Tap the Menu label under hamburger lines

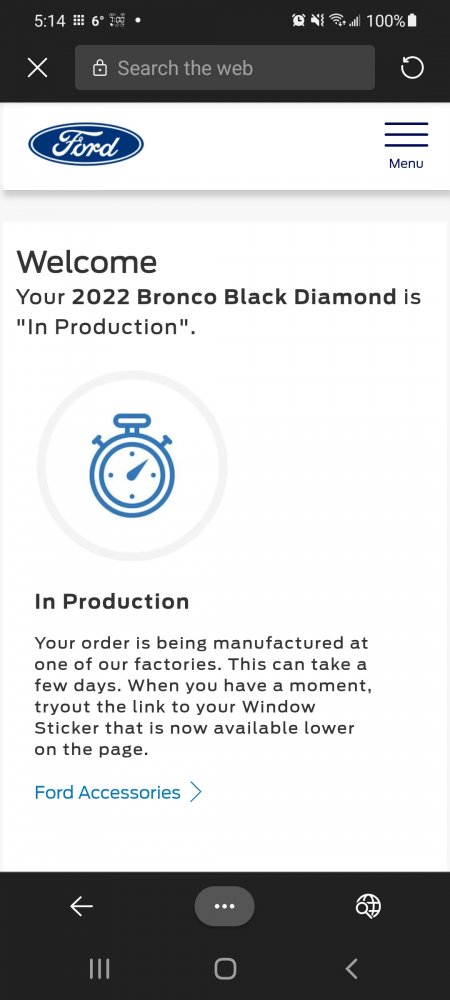[406, 163]
